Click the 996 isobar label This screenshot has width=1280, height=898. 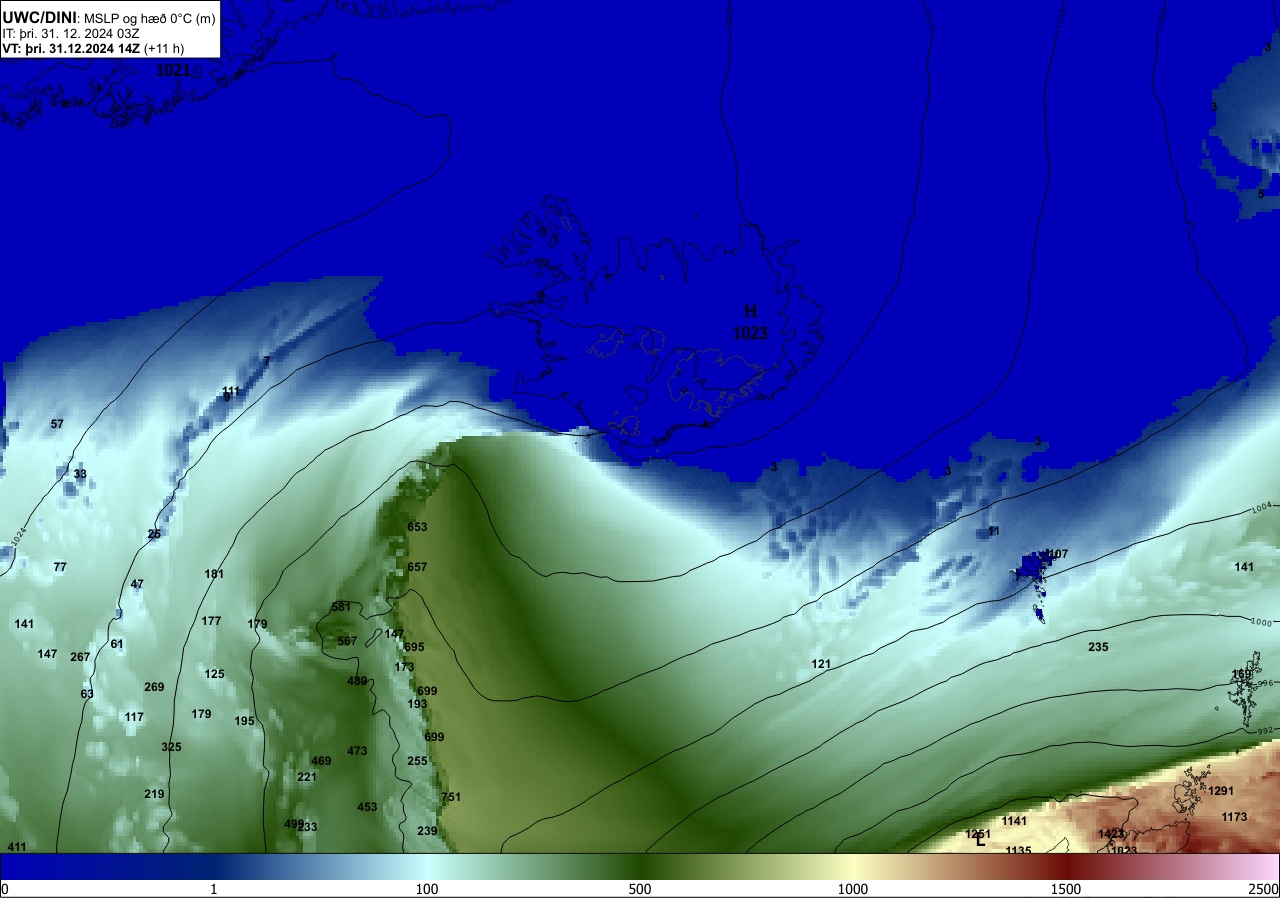(1266, 683)
